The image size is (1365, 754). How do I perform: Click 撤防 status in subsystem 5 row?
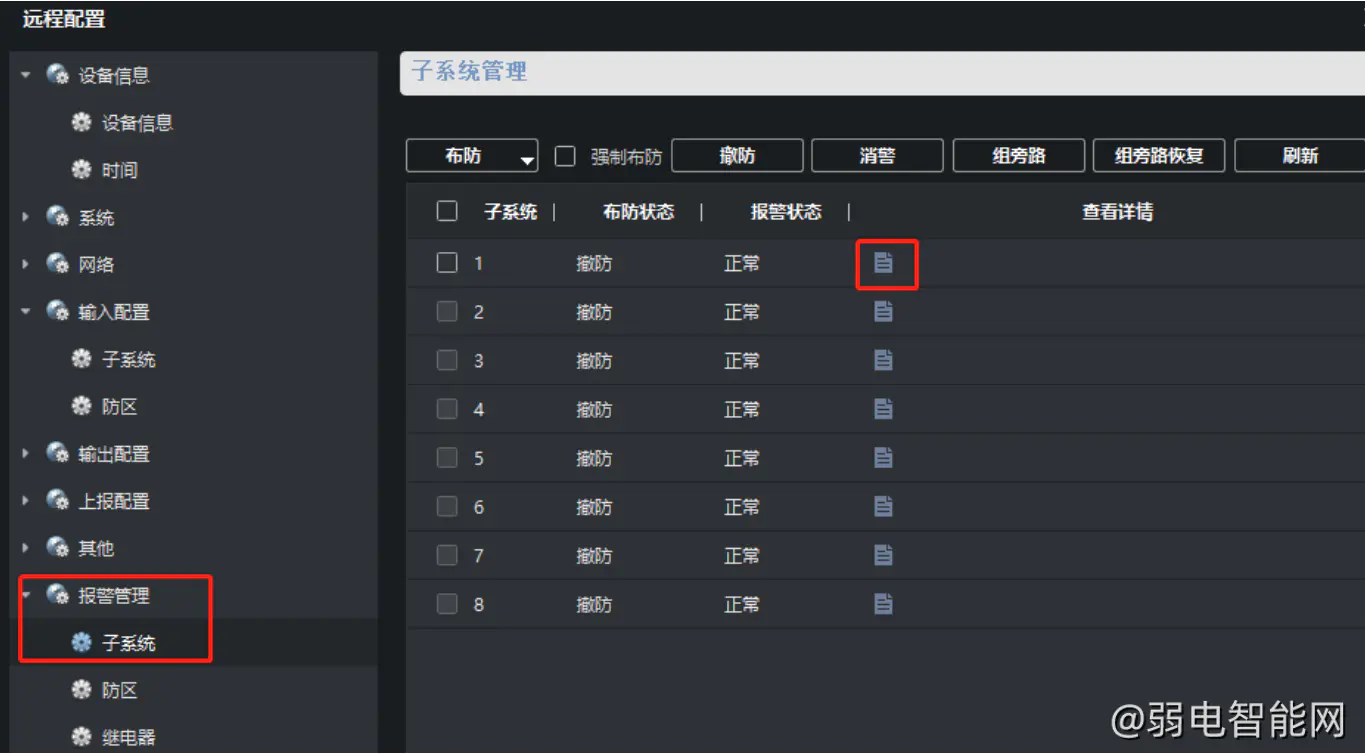(x=594, y=458)
